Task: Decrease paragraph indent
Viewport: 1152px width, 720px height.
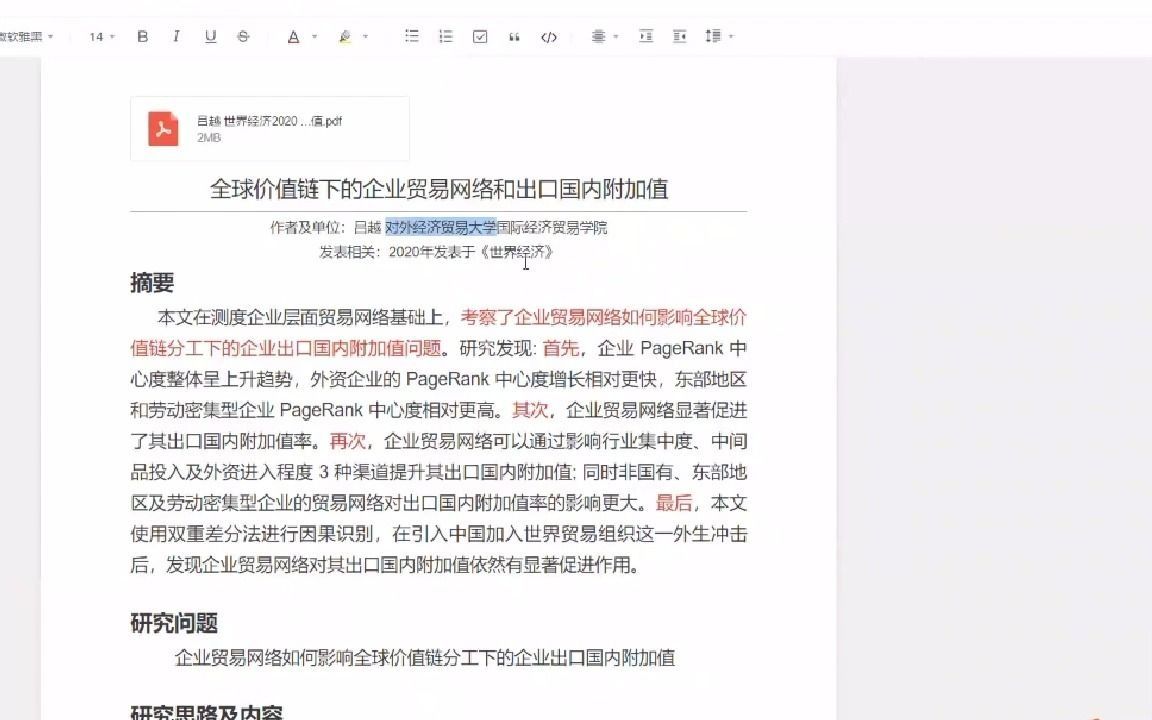Action: click(x=680, y=36)
